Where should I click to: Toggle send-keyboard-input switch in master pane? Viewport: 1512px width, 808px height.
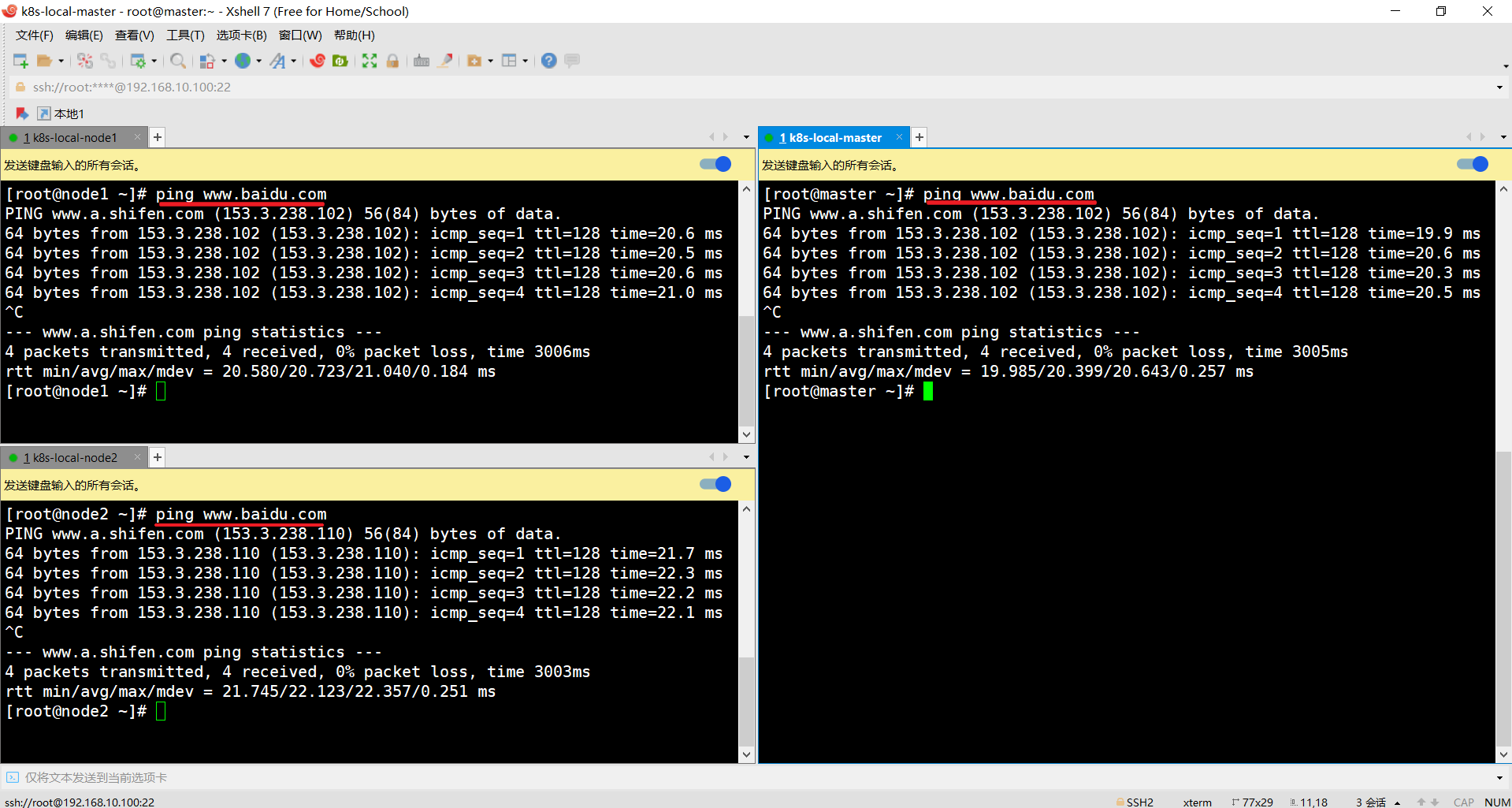(1472, 164)
